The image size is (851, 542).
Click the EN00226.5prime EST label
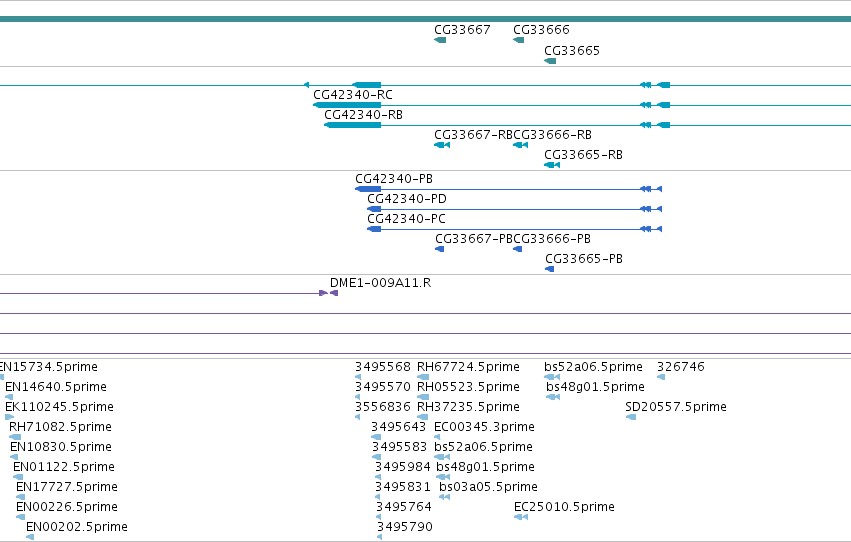pos(67,508)
